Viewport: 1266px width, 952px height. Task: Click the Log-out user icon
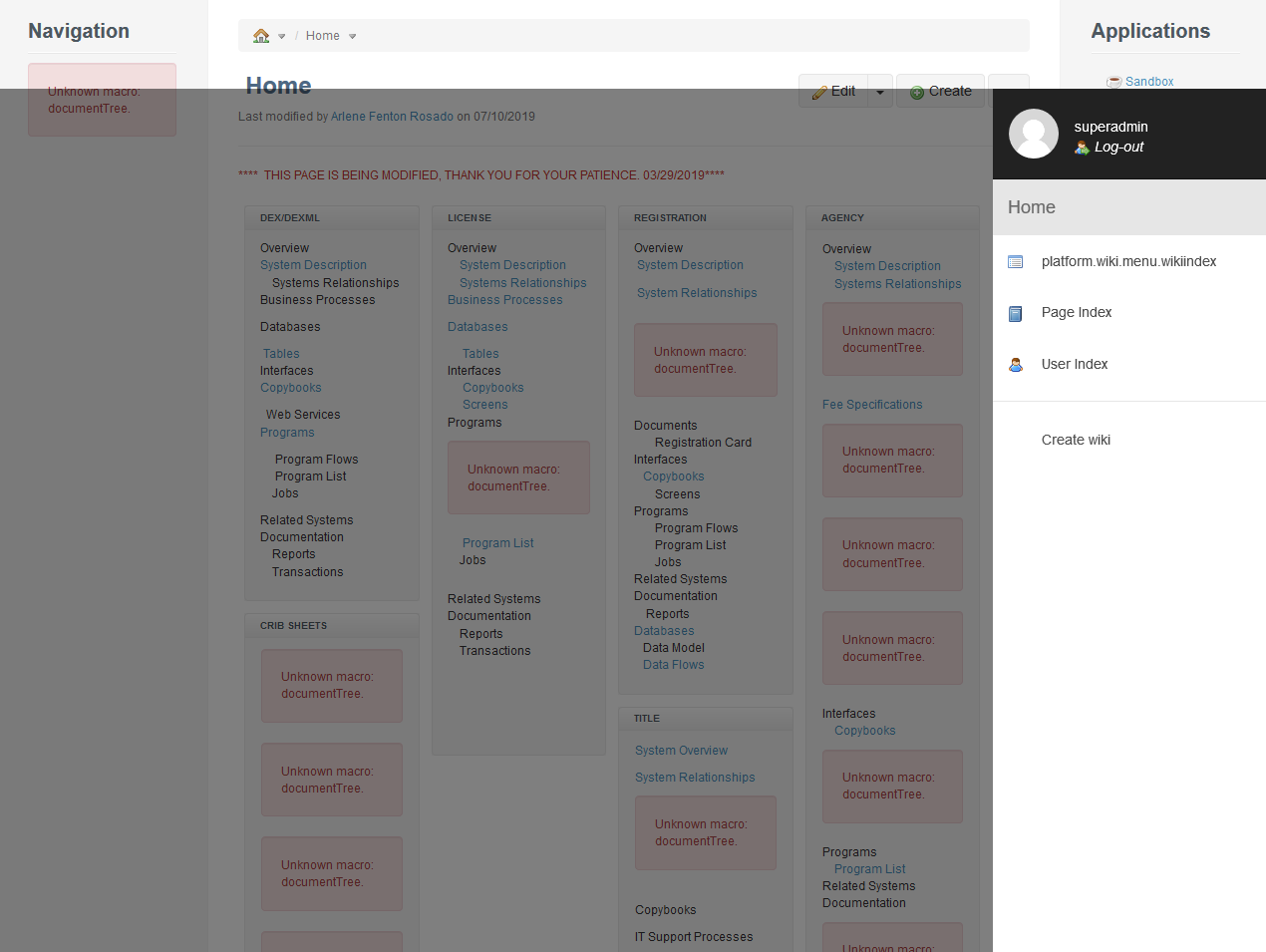click(1082, 148)
